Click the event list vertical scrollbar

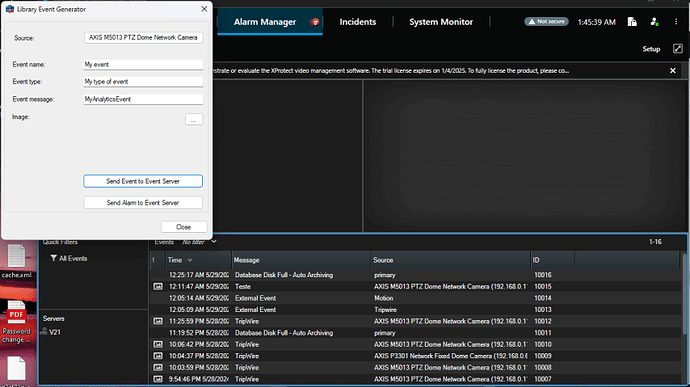[684, 293]
